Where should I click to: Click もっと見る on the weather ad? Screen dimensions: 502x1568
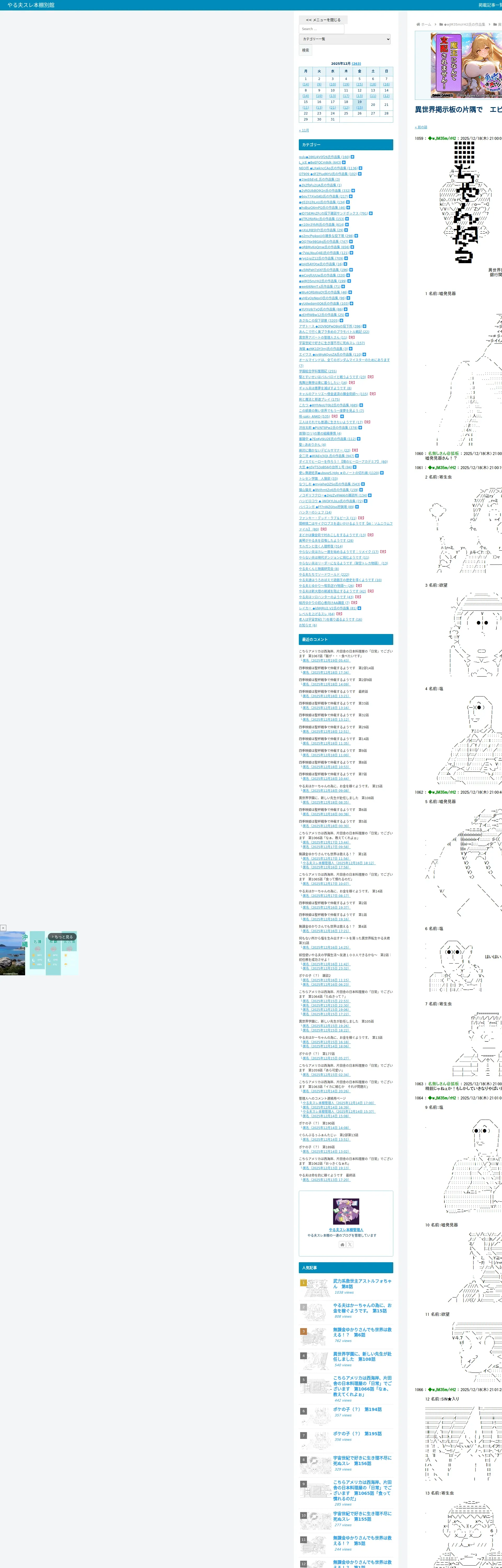tap(62, 937)
